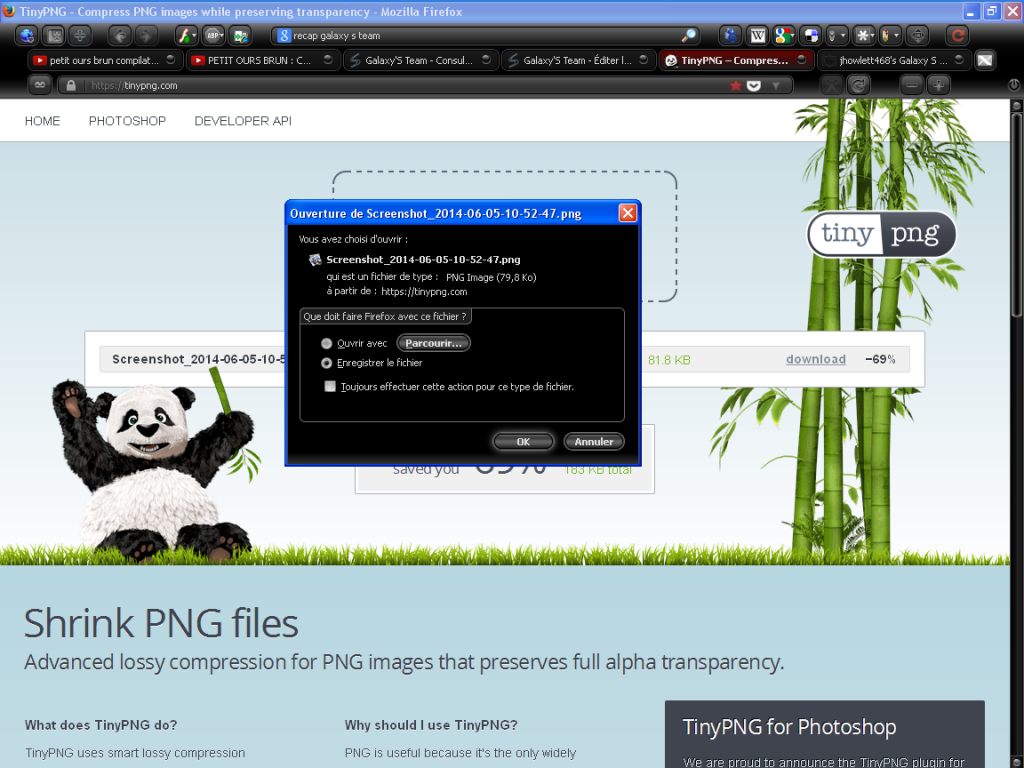This screenshot has height=768, width=1024.
Task: Click the Flash plugin toolbar icon
Action: click(x=184, y=35)
